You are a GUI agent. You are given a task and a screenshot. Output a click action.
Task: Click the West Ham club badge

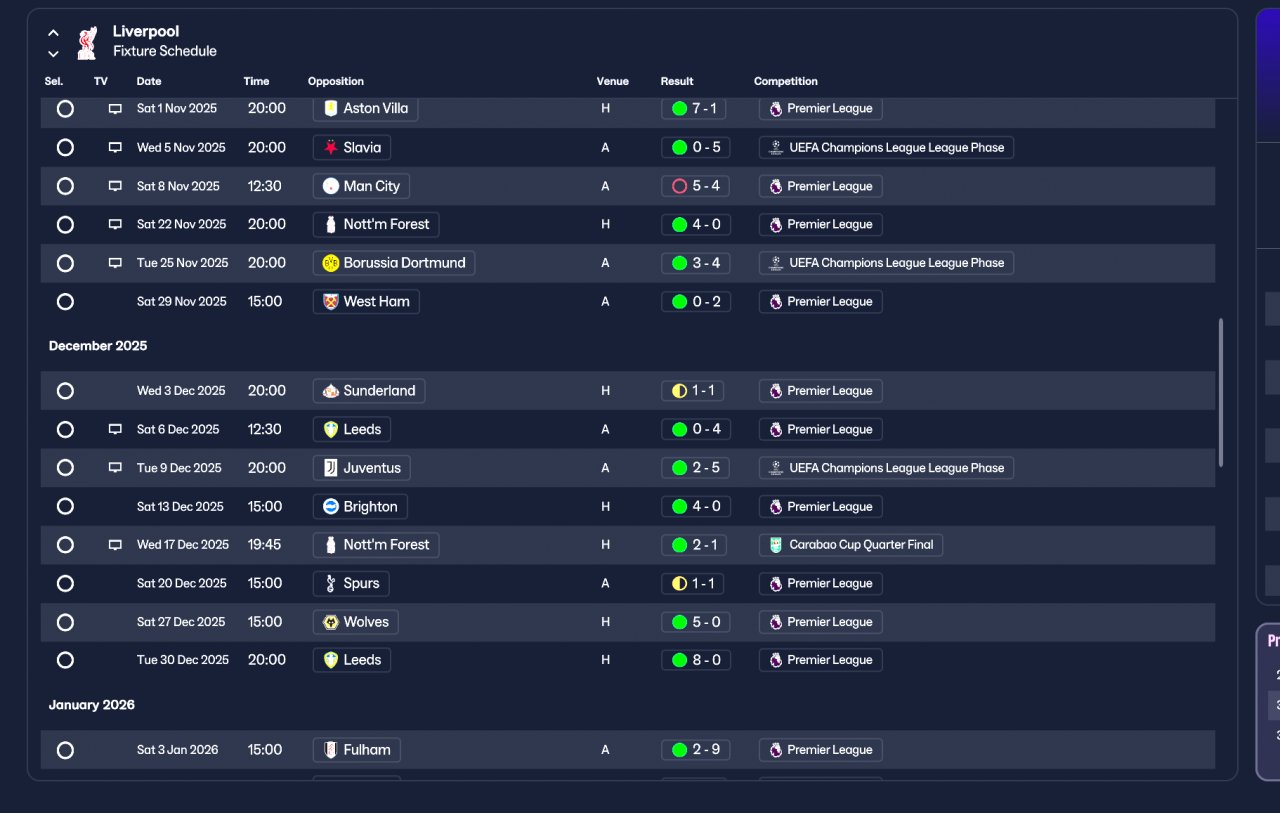pos(331,302)
